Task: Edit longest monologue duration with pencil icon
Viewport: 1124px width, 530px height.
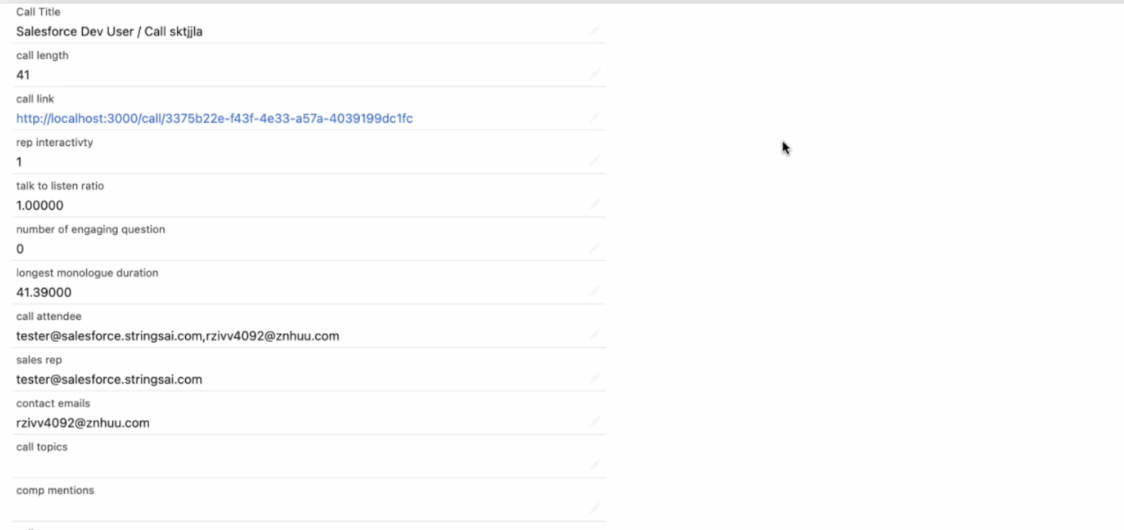Action: [x=594, y=292]
